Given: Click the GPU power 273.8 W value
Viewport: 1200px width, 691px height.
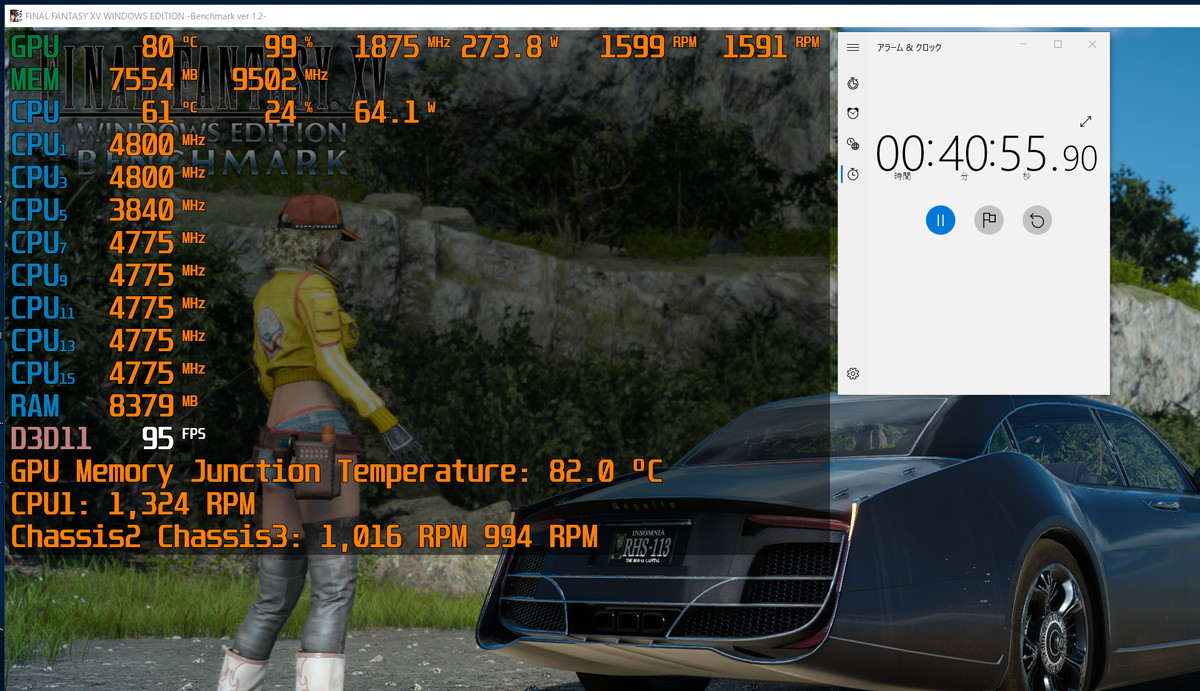Looking at the screenshot, I should point(509,47).
